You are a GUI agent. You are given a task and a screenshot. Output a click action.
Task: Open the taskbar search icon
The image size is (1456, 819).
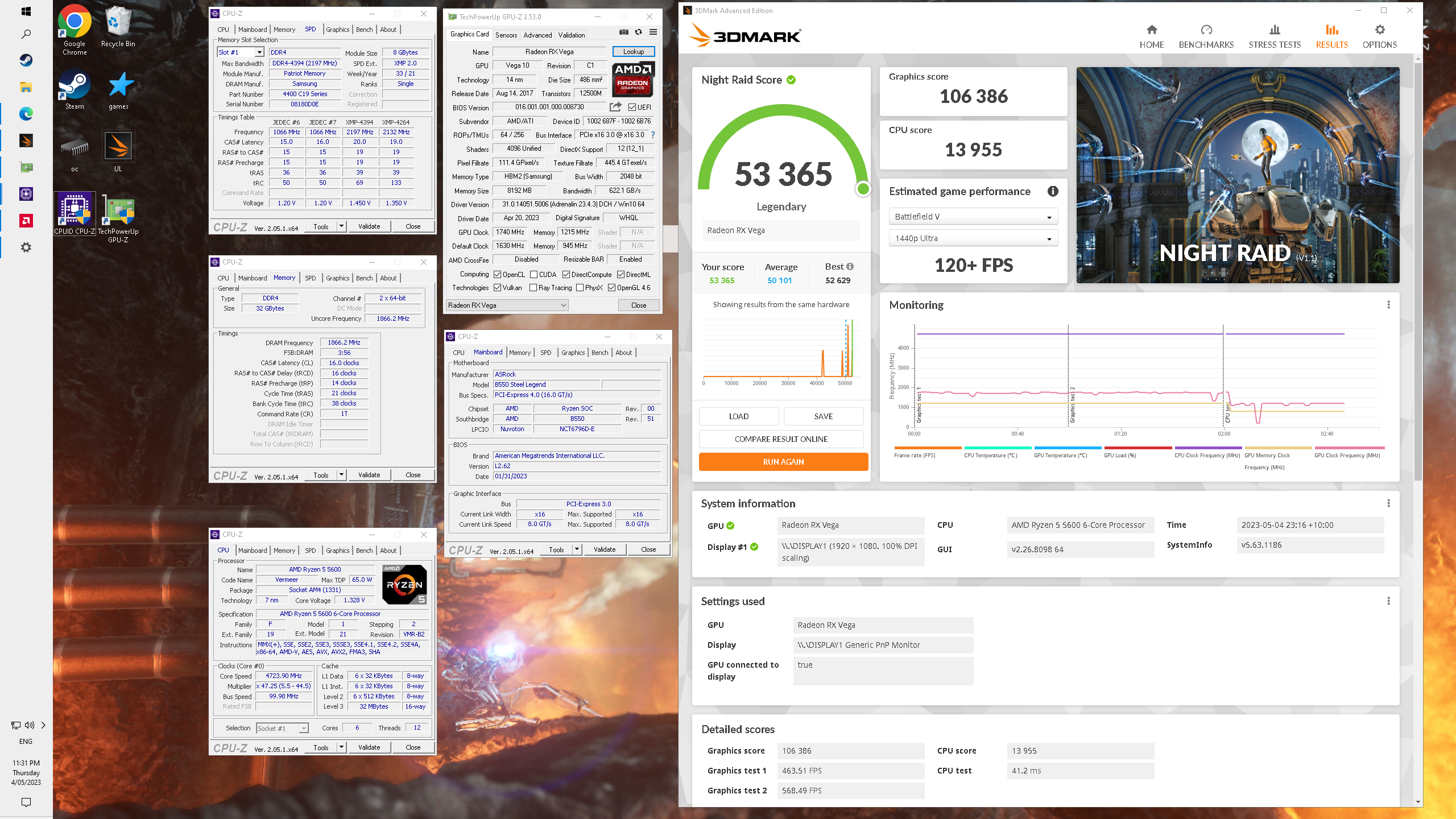[x=26, y=35]
